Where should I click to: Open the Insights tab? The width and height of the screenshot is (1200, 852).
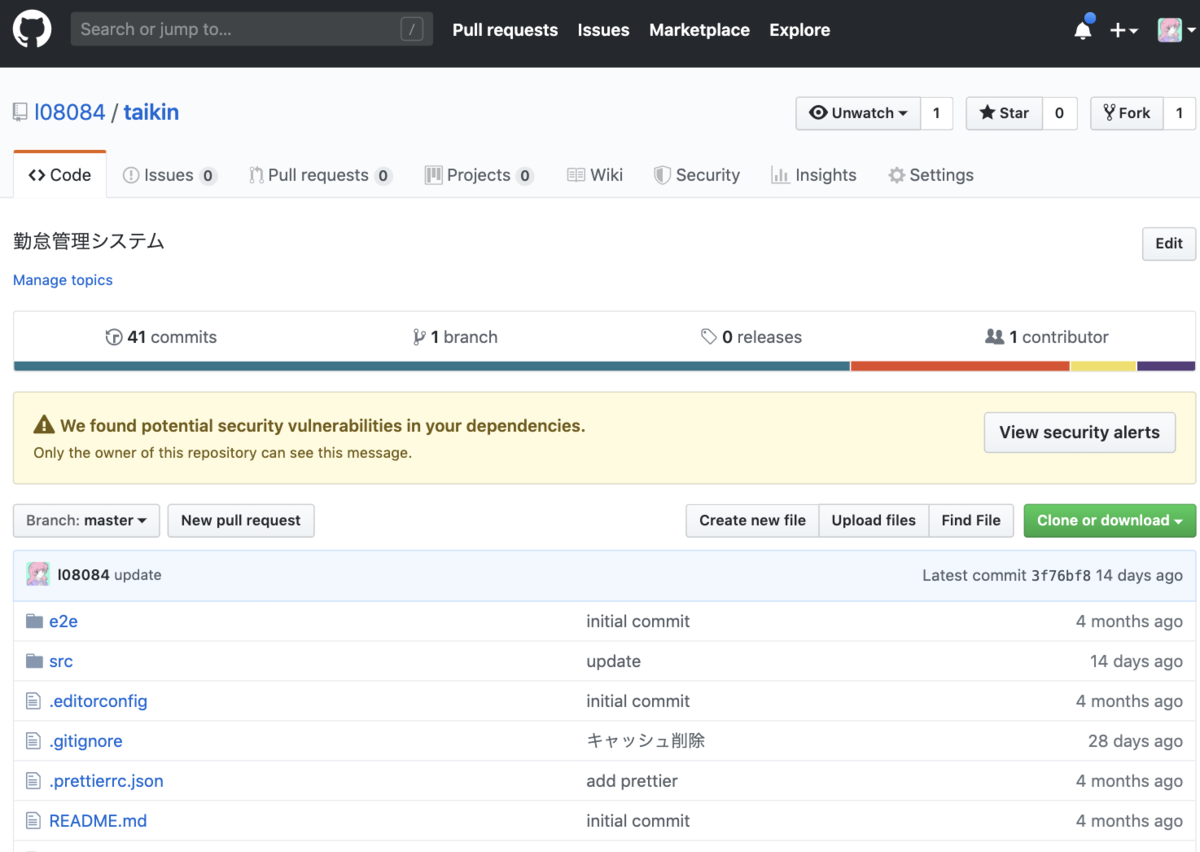813,175
